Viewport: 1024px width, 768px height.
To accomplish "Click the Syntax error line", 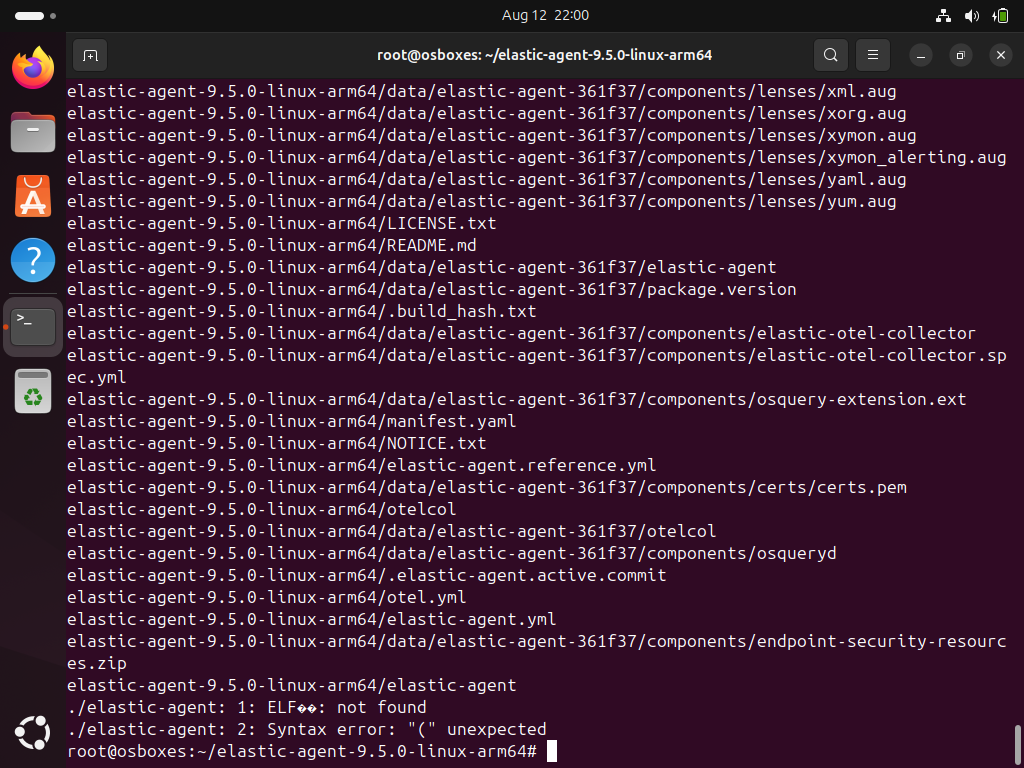I will coord(307,729).
